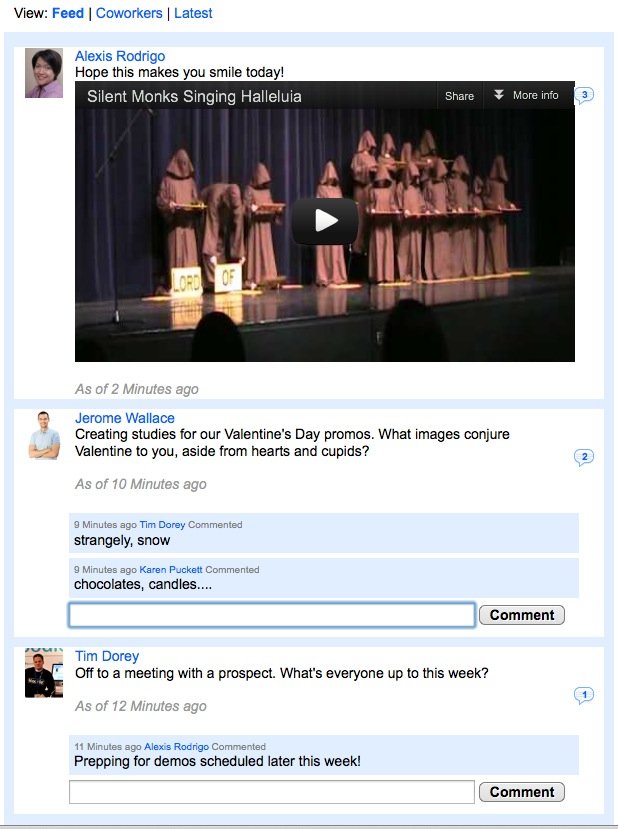Open the comment bubble showing 3 comments
The image size is (618, 829).
[584, 95]
